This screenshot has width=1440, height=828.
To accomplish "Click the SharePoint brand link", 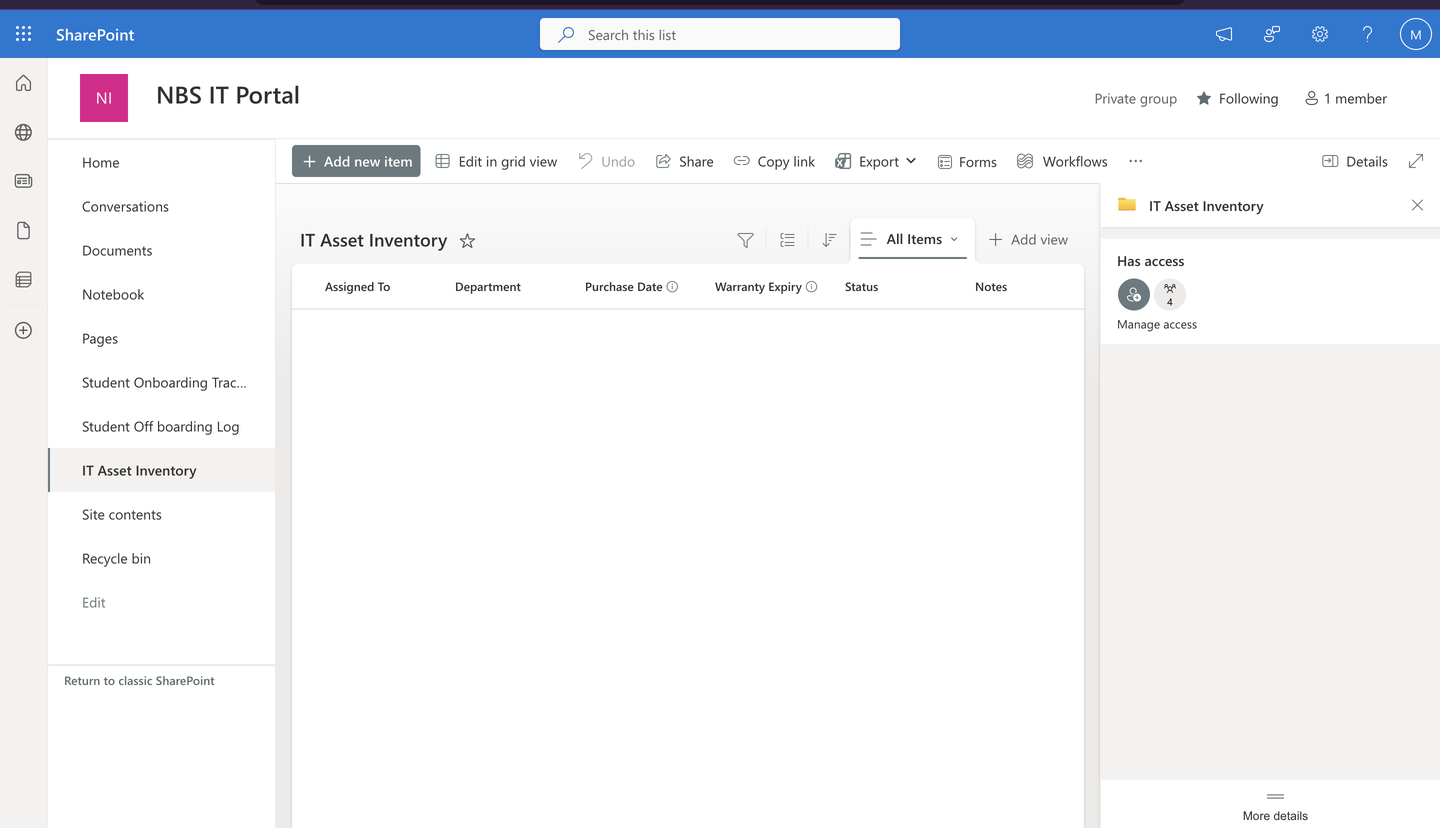I will [x=95, y=34].
